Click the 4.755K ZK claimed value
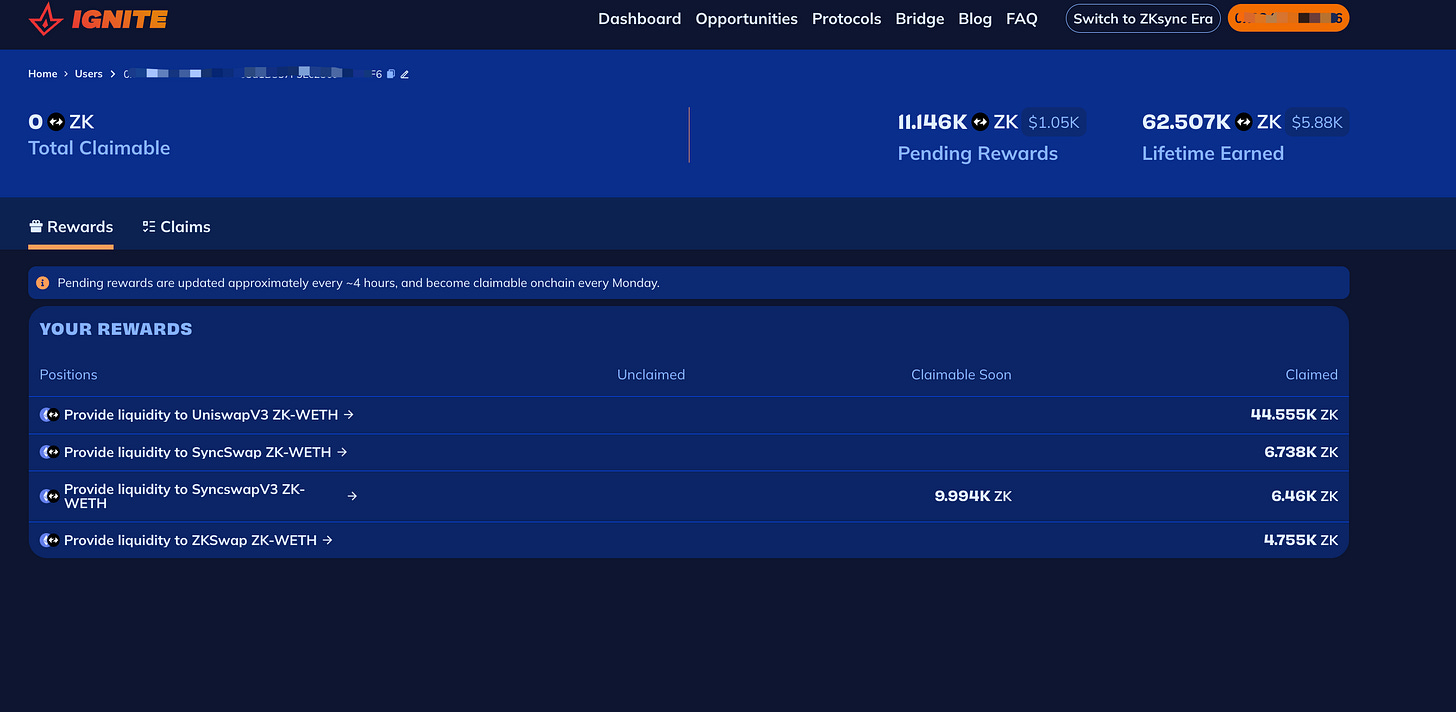 (x=1301, y=540)
